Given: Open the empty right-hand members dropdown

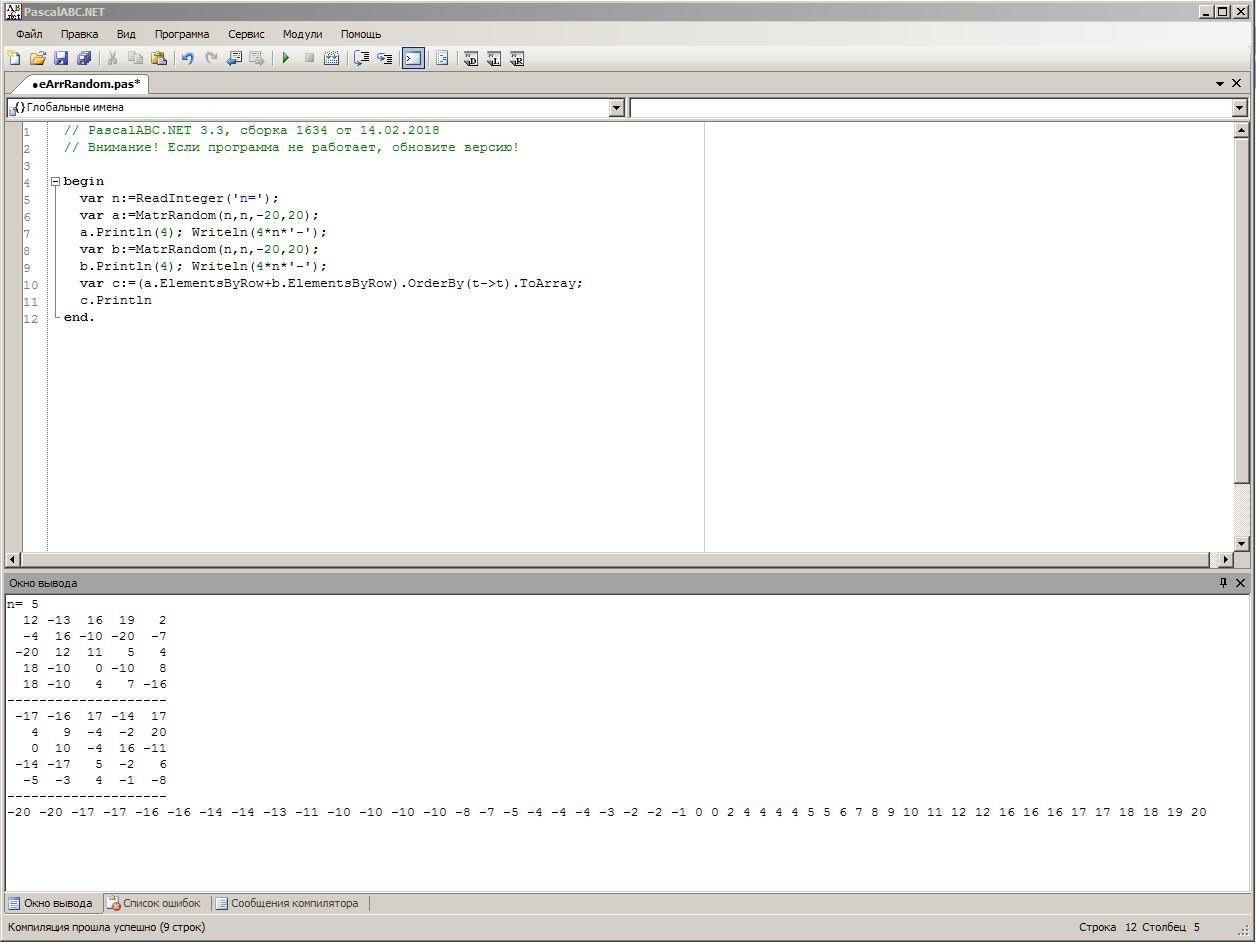Looking at the screenshot, I should click(1239, 108).
